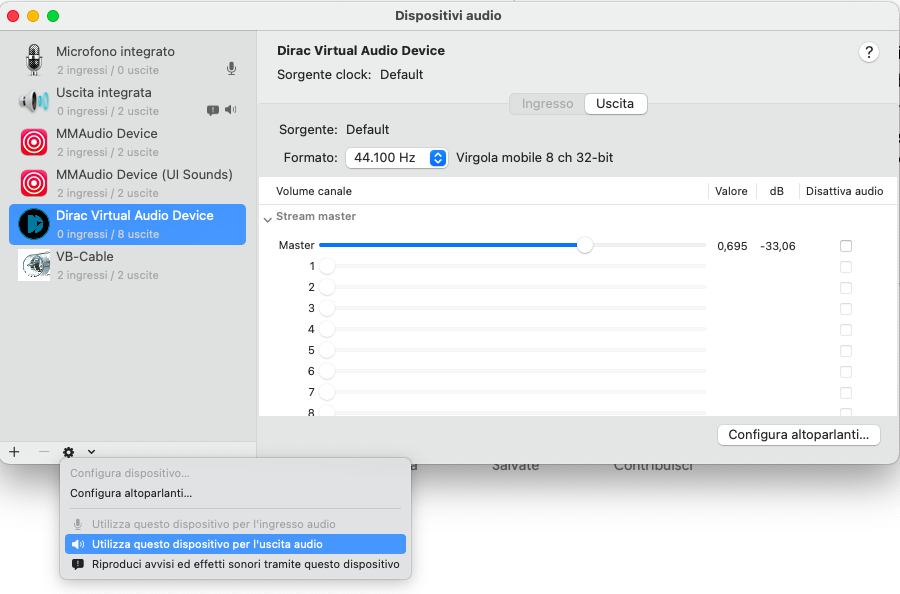Toggle mute checkbox for channel 2
Image resolution: width=900 pixels, height=594 pixels.
click(845, 288)
